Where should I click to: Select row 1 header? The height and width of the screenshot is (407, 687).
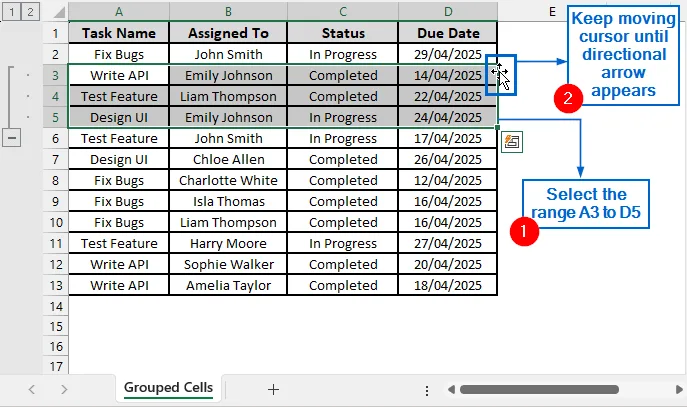(x=56, y=33)
